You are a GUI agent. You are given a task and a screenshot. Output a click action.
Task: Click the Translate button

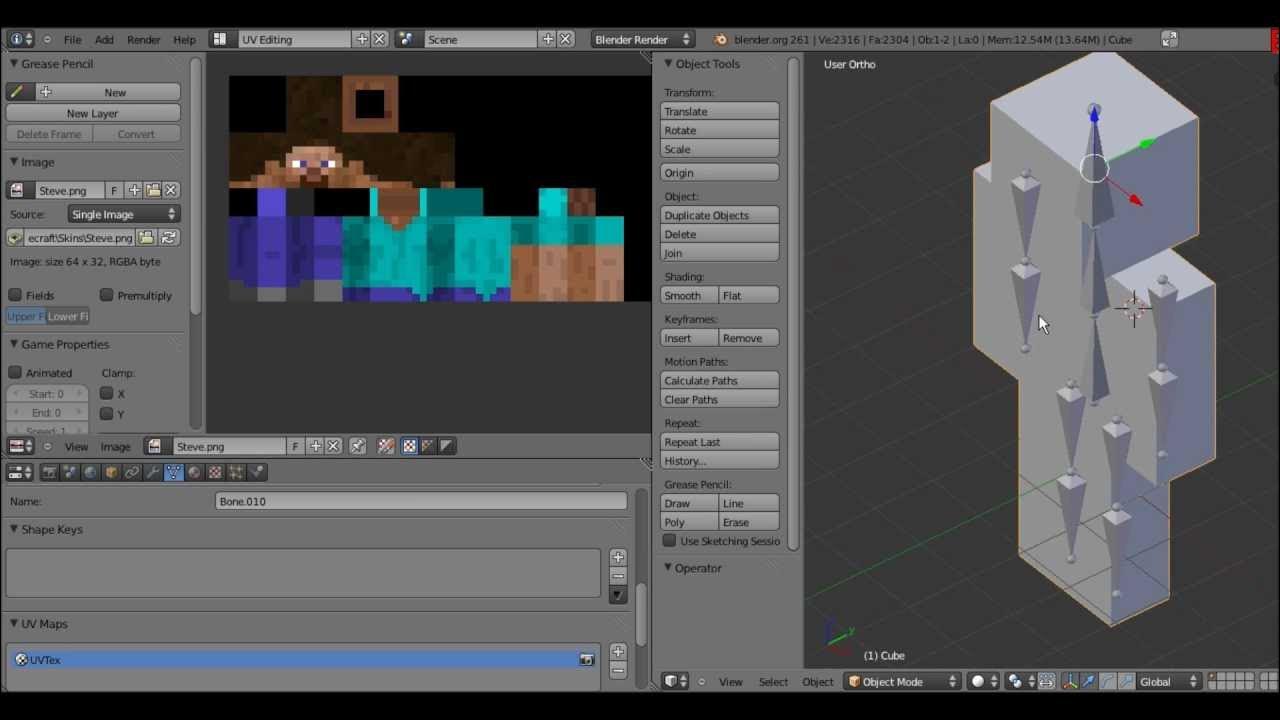pos(720,111)
